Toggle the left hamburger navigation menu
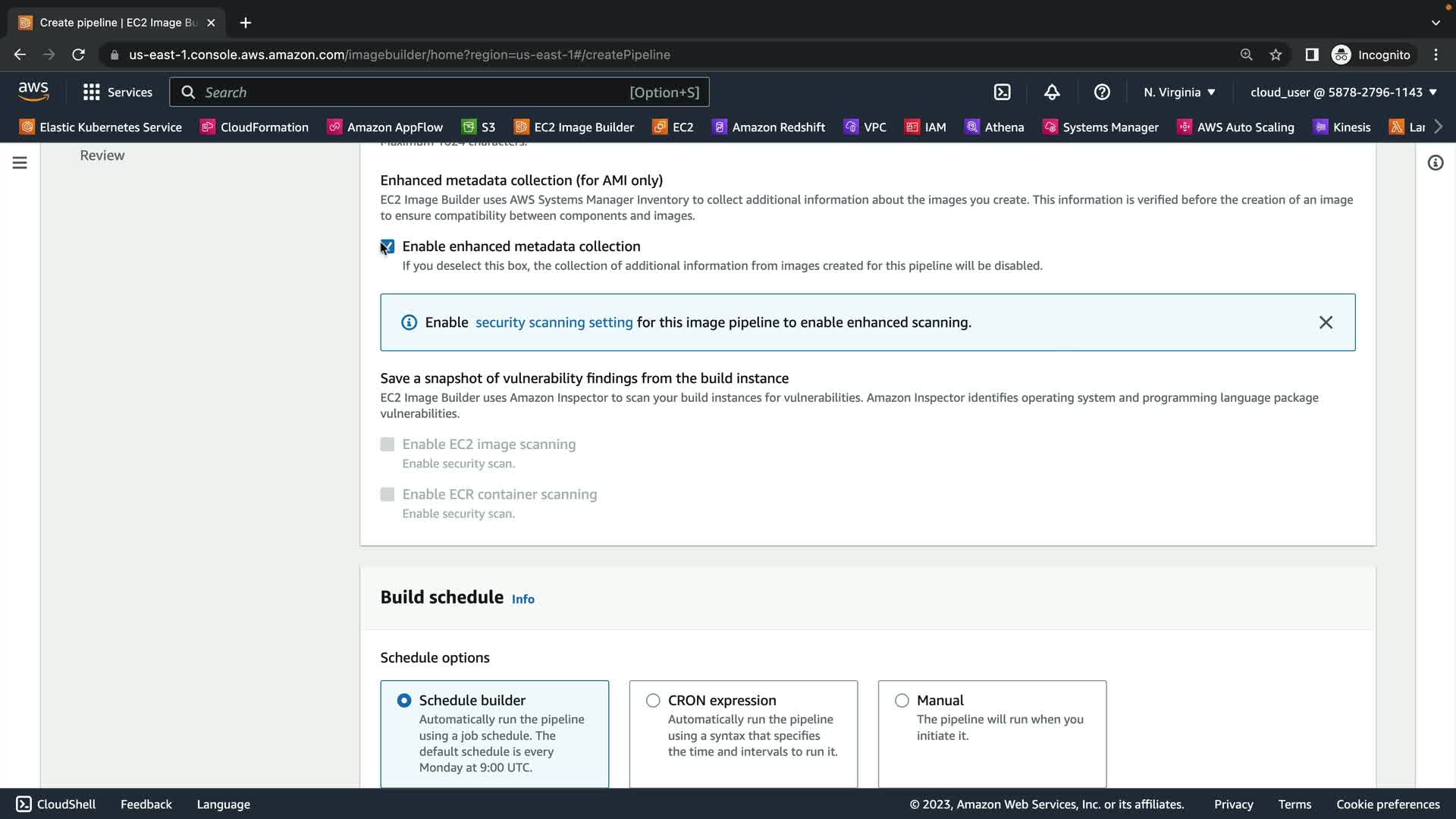1456x819 pixels. [20, 163]
